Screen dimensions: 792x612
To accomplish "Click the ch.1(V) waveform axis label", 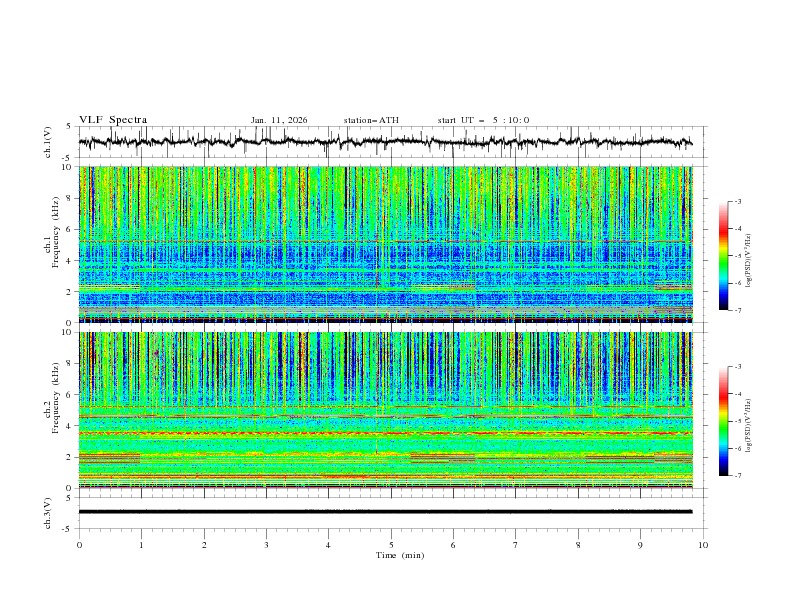I will tap(49, 143).
